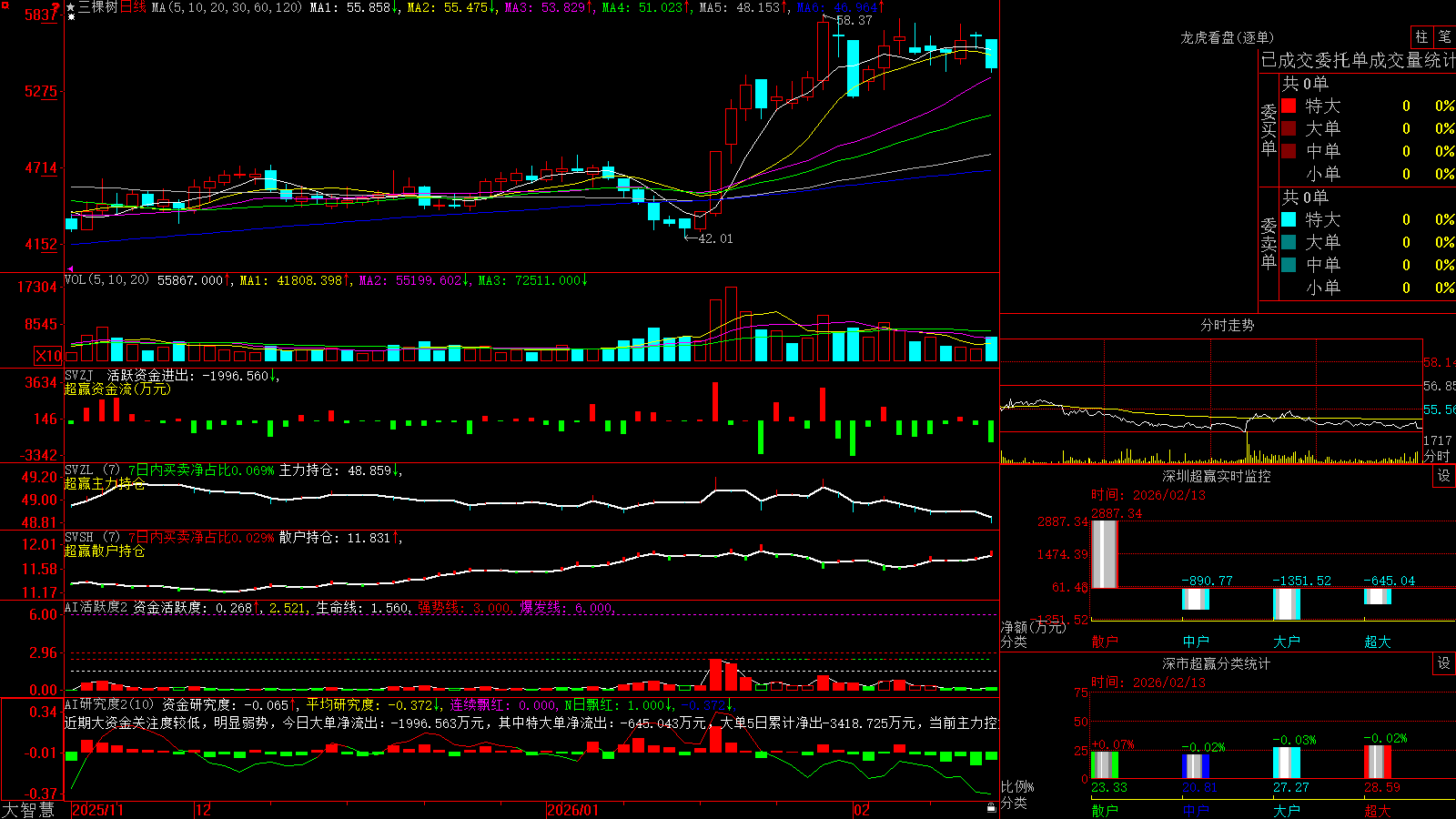Click 近期大资金关注度较低 analysis text line
Viewport: 1456px width, 819px height.
click(x=531, y=723)
